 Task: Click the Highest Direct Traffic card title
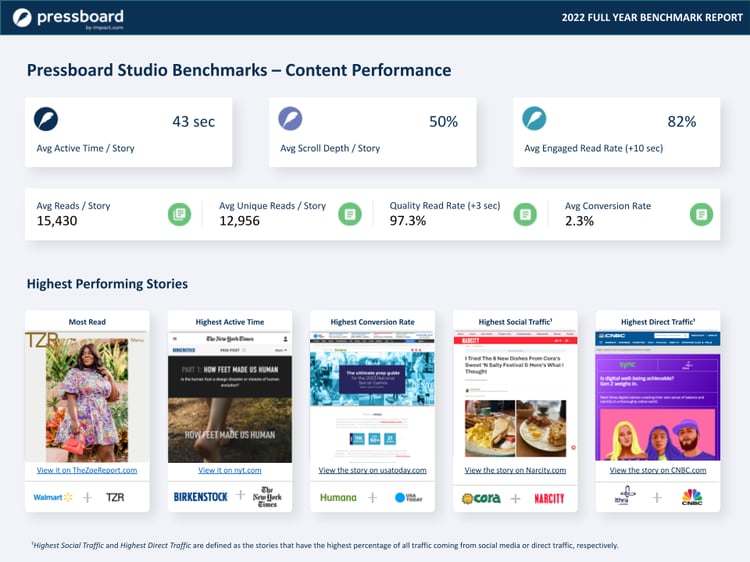coord(658,322)
